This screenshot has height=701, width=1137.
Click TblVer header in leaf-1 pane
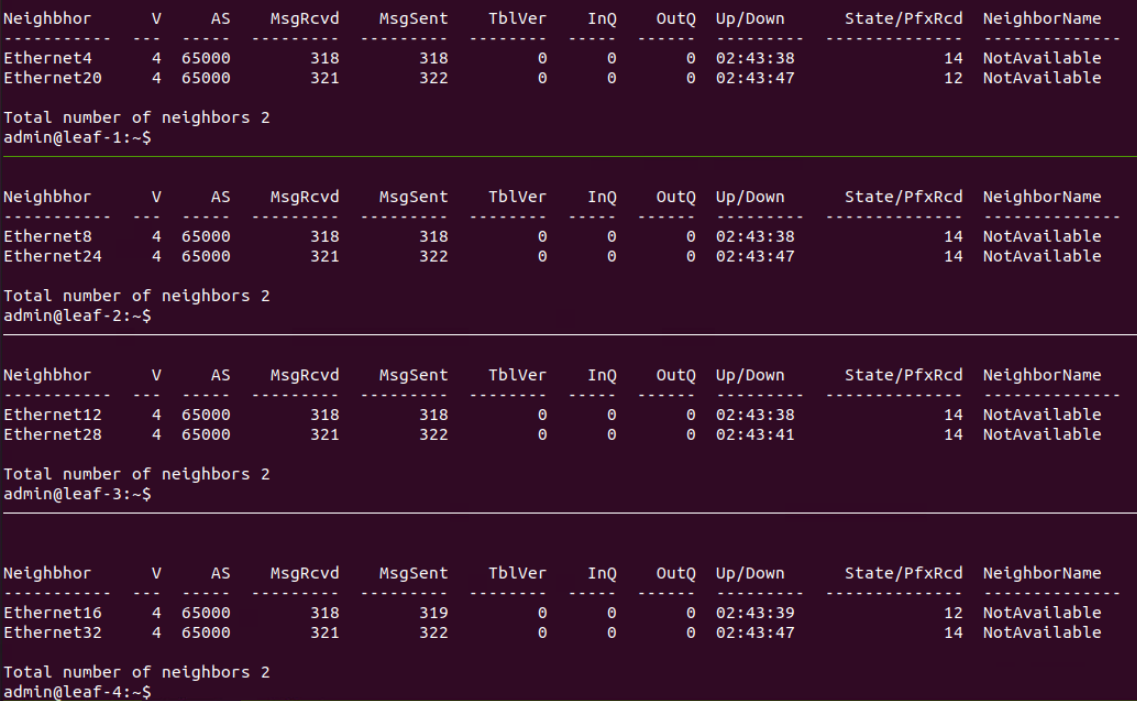(517, 19)
